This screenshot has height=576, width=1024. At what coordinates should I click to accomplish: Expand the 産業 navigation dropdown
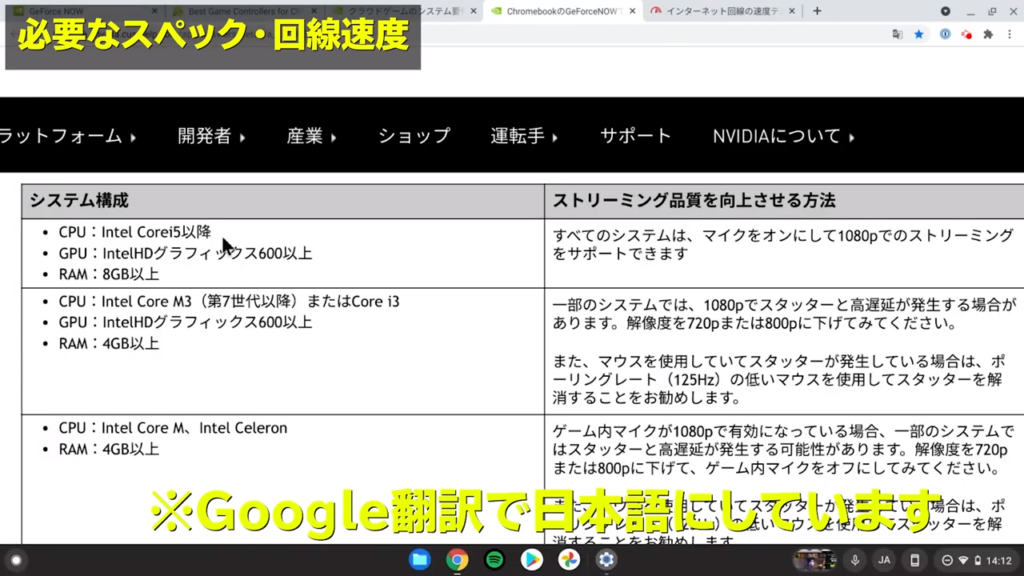click(311, 136)
